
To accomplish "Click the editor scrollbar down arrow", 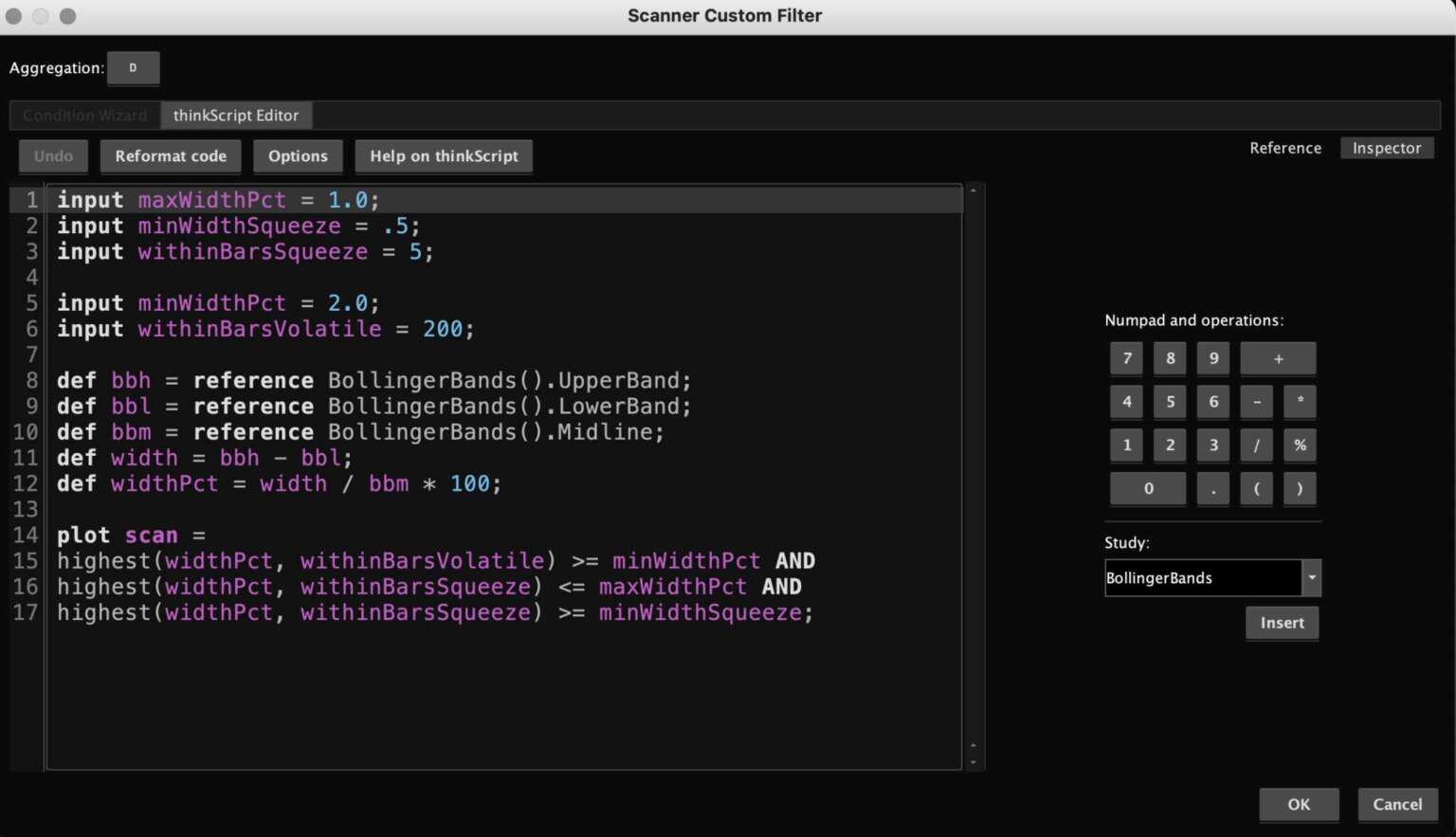I will click(973, 762).
